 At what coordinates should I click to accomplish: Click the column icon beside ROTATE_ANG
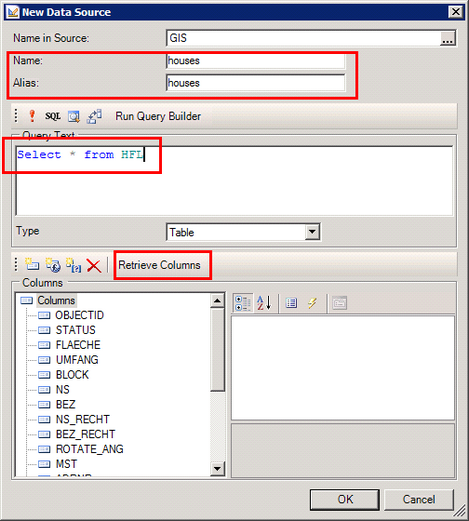pyautogui.click(x=44, y=449)
